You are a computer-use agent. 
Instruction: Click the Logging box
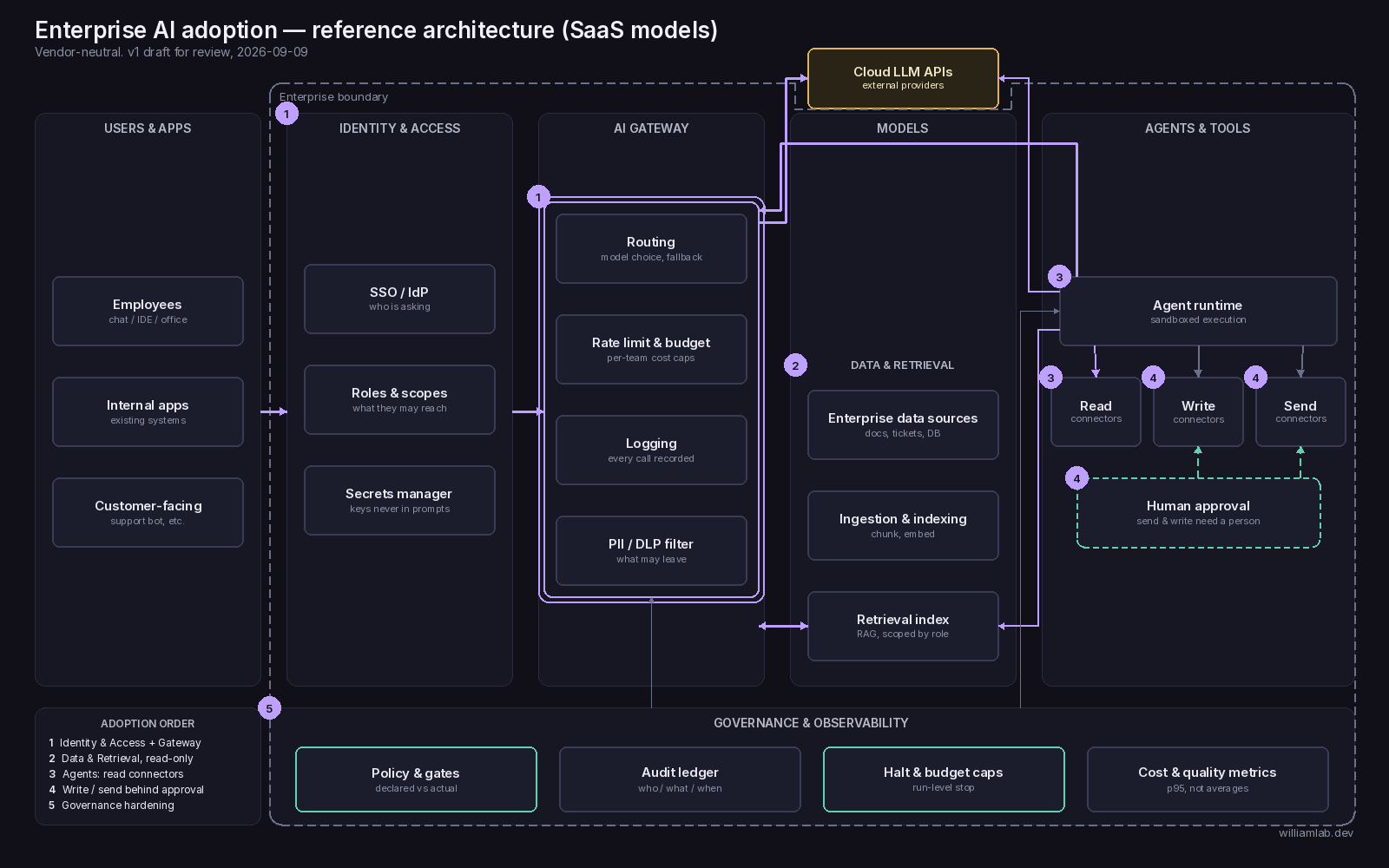point(651,450)
